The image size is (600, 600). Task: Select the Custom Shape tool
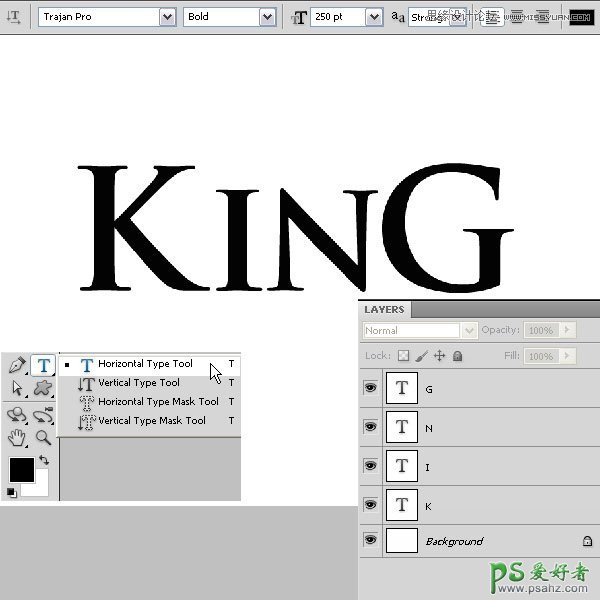[43, 389]
